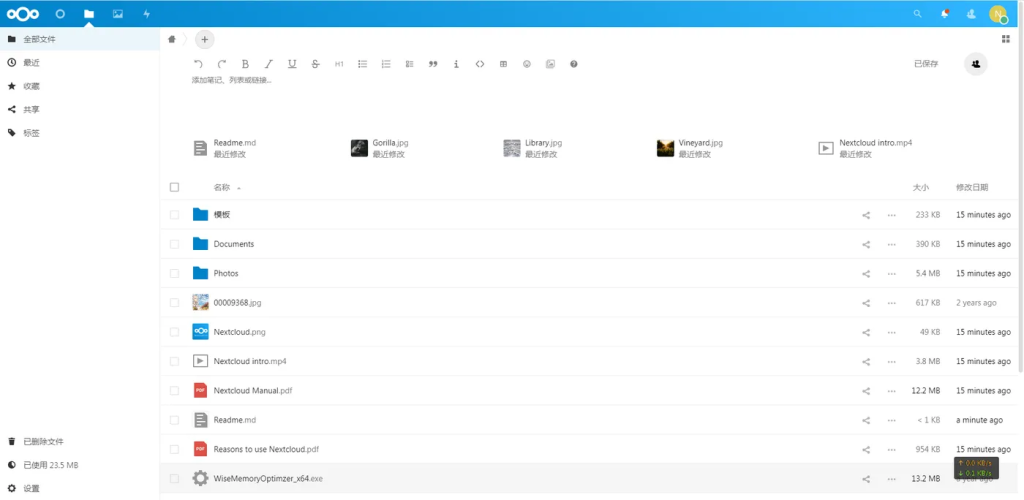Open the Gorilla.jpg recent file thumbnail
This screenshot has width=1024, height=500.
[360, 148]
